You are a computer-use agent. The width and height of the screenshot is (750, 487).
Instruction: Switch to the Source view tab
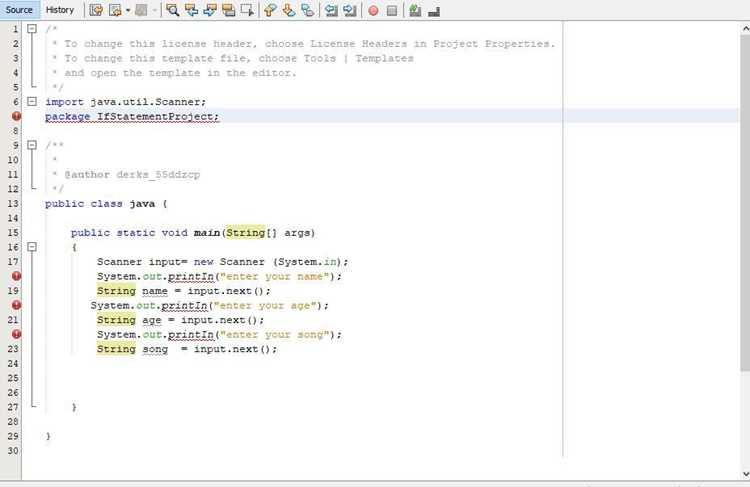(19, 10)
